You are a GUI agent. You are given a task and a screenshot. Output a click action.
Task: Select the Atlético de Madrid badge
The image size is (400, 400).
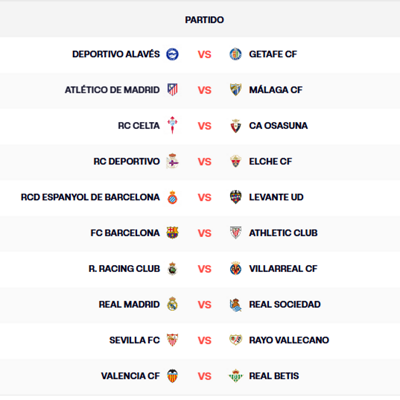[172, 90]
